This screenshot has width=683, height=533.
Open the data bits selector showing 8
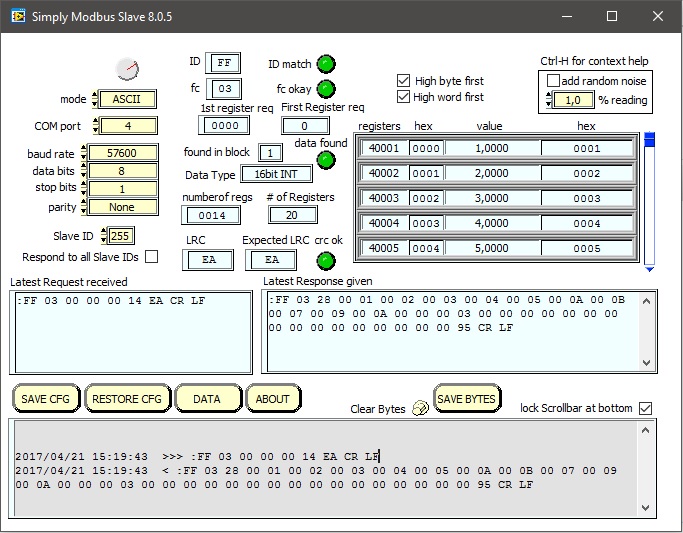[x=122, y=171]
